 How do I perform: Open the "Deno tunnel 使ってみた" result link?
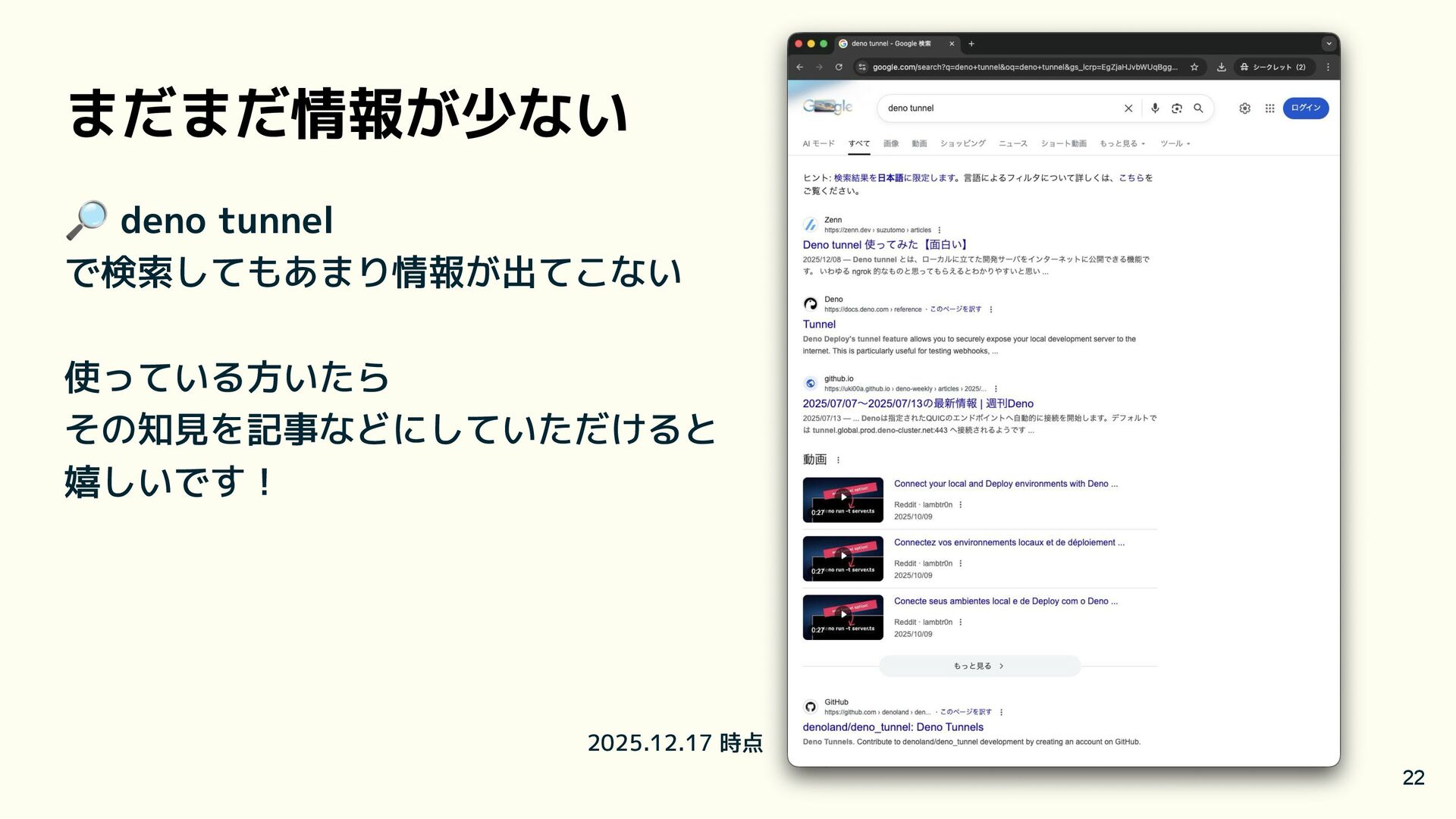(884, 245)
